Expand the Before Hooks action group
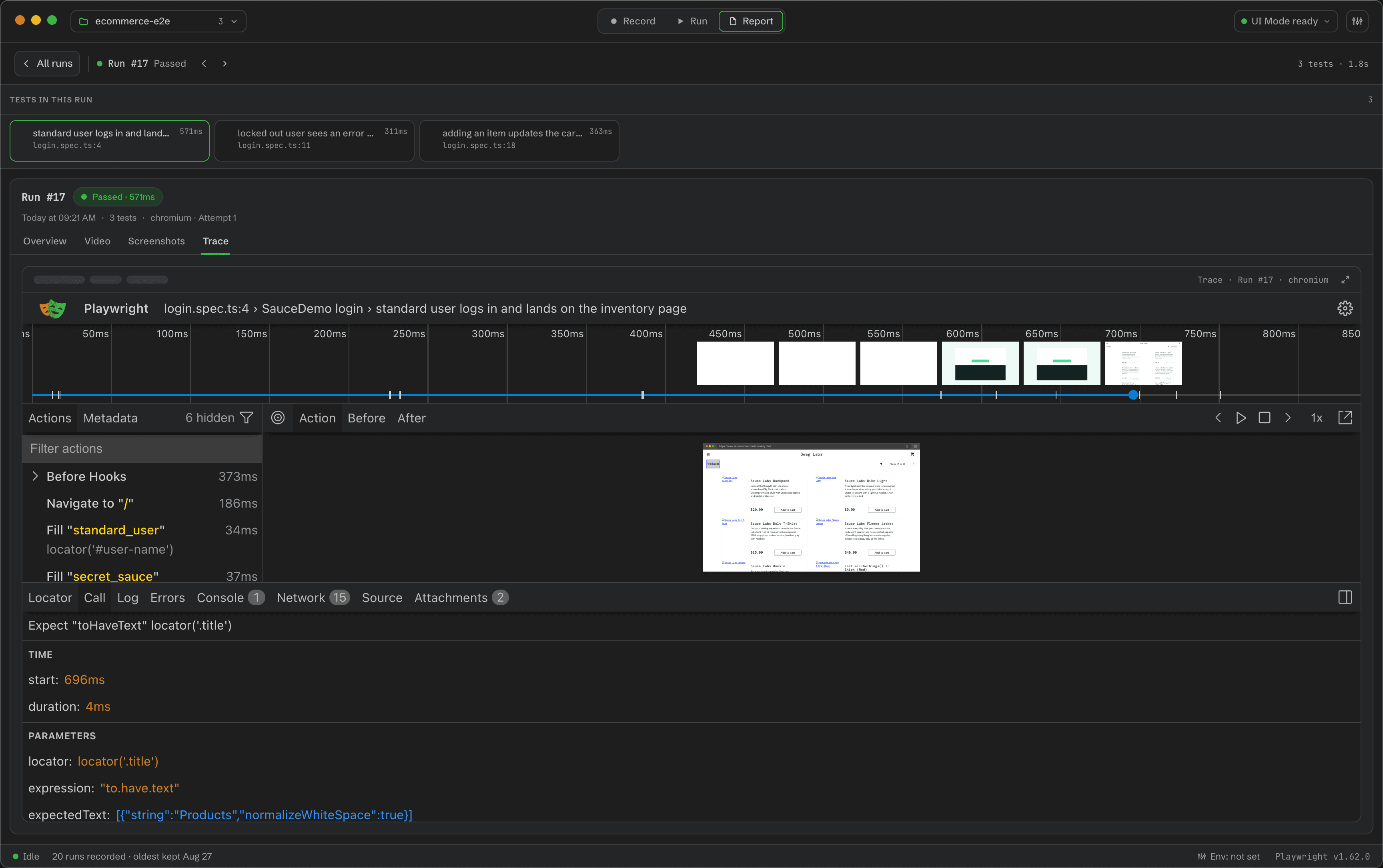 pos(35,476)
